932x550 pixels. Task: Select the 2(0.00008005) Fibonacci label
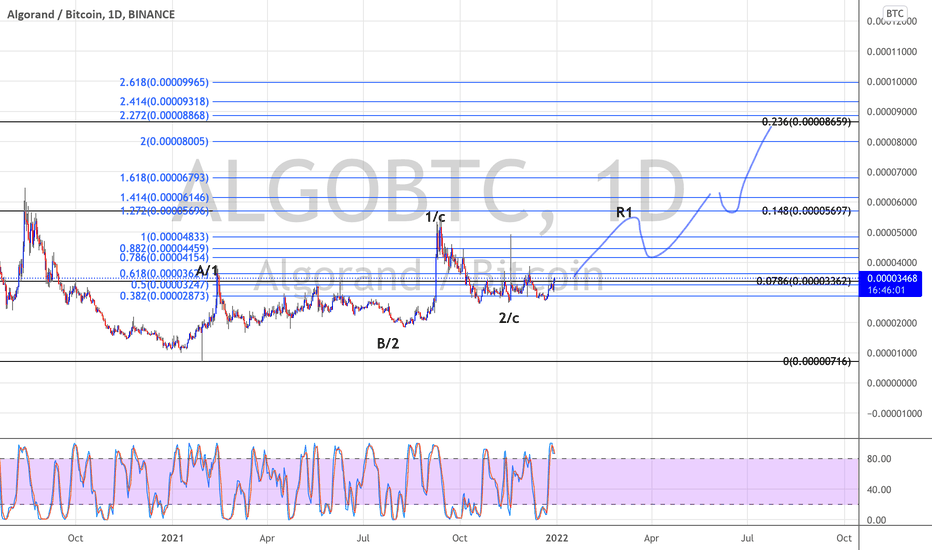tap(174, 142)
